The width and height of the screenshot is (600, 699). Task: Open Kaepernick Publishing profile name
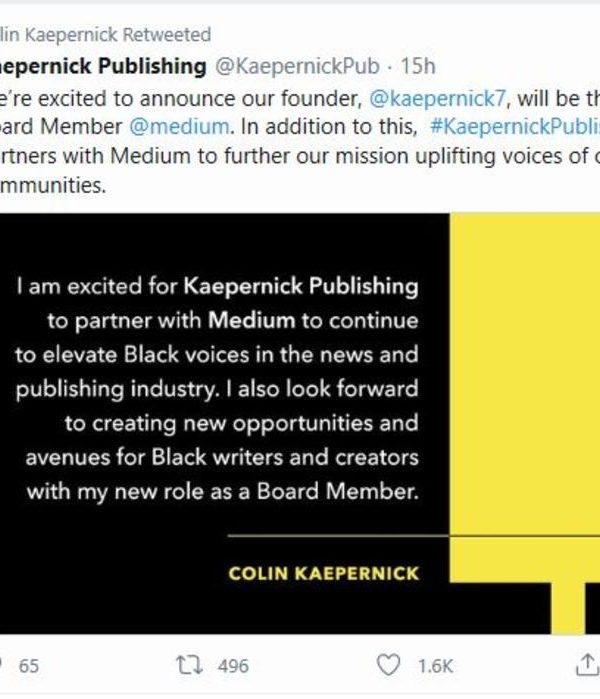pyautogui.click(x=100, y=66)
